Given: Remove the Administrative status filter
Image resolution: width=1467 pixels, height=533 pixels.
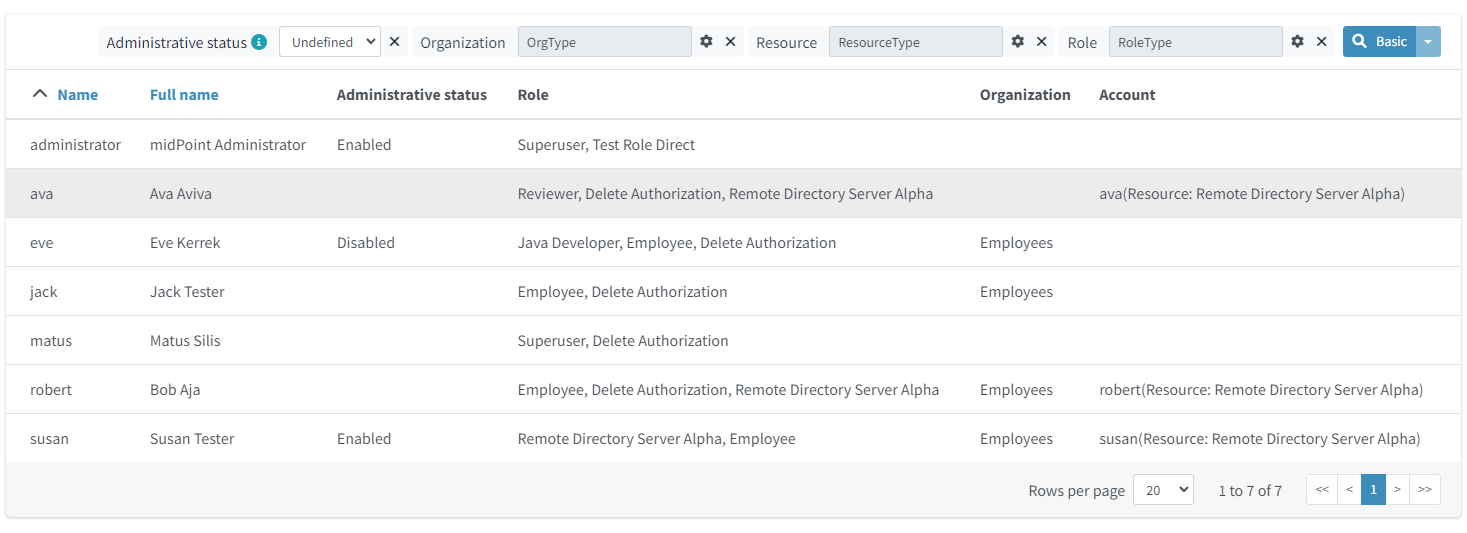Looking at the screenshot, I should [x=394, y=42].
